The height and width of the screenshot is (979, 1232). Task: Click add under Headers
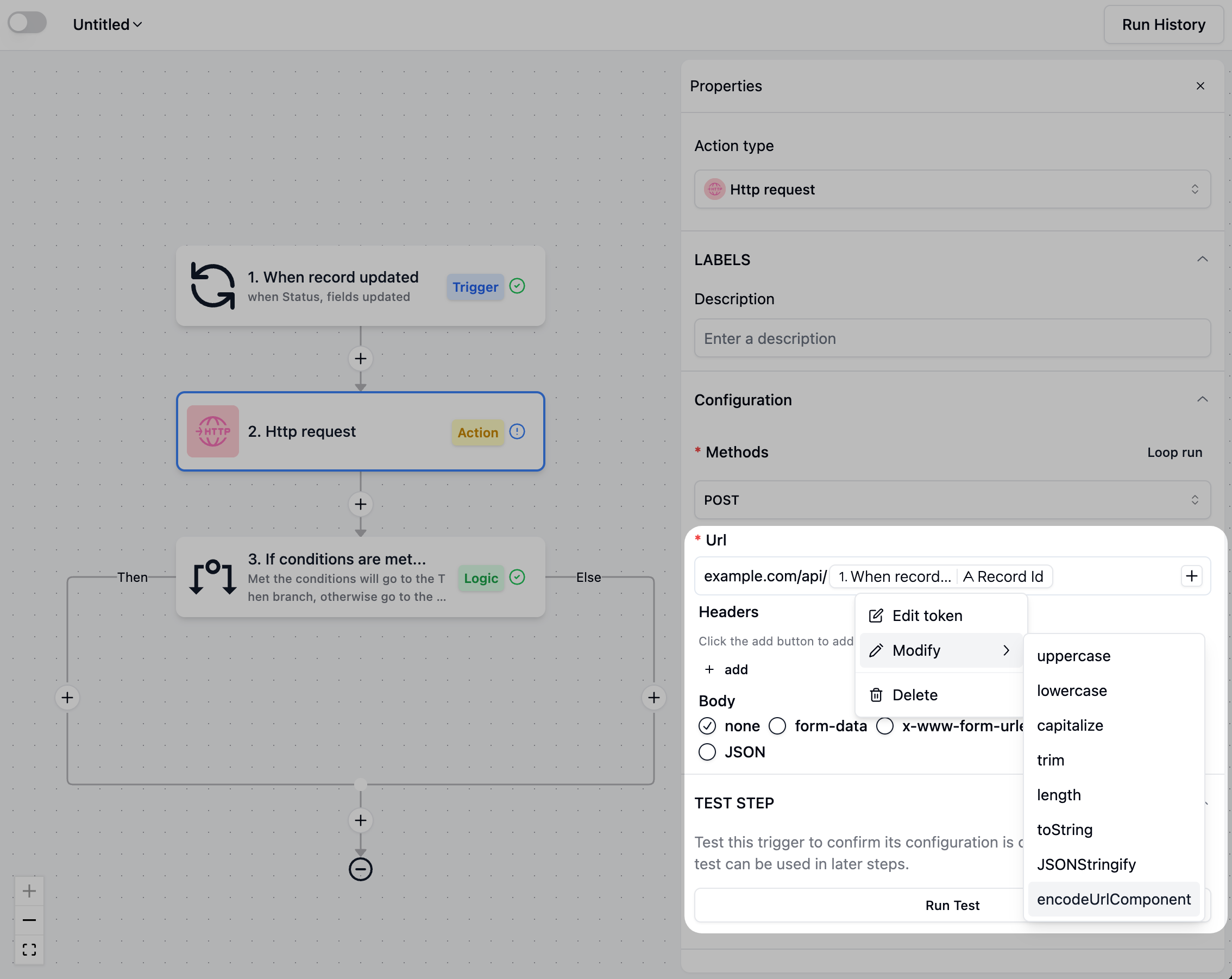pyautogui.click(x=726, y=669)
